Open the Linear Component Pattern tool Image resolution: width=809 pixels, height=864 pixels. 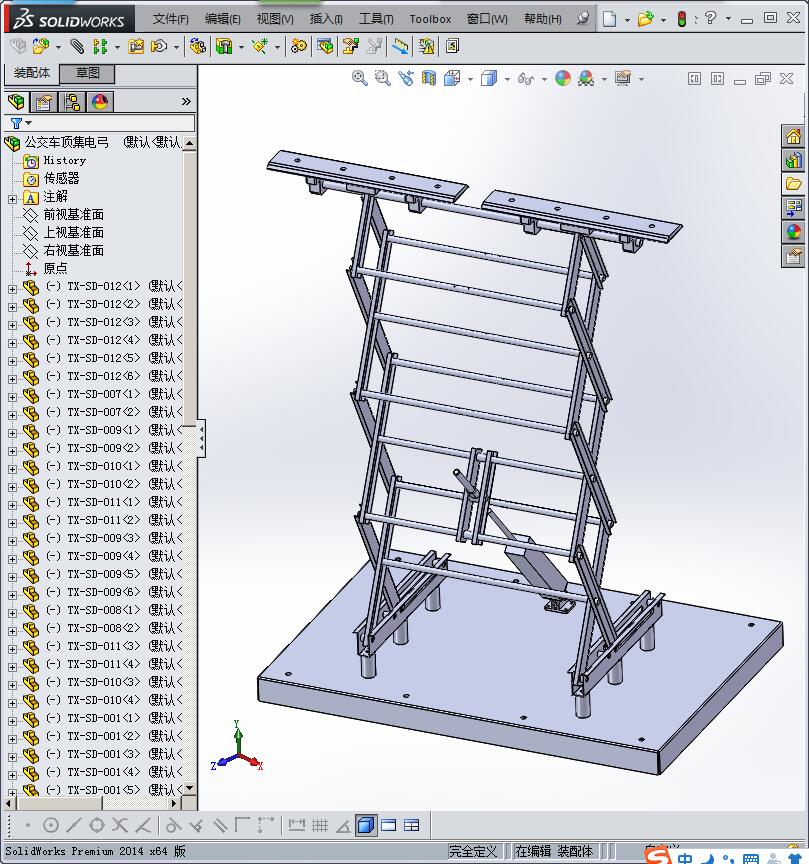click(100, 46)
